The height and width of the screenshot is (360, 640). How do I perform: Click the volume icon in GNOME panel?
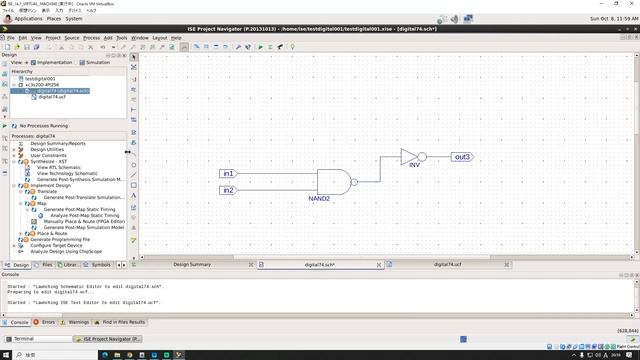[x=454, y=19]
